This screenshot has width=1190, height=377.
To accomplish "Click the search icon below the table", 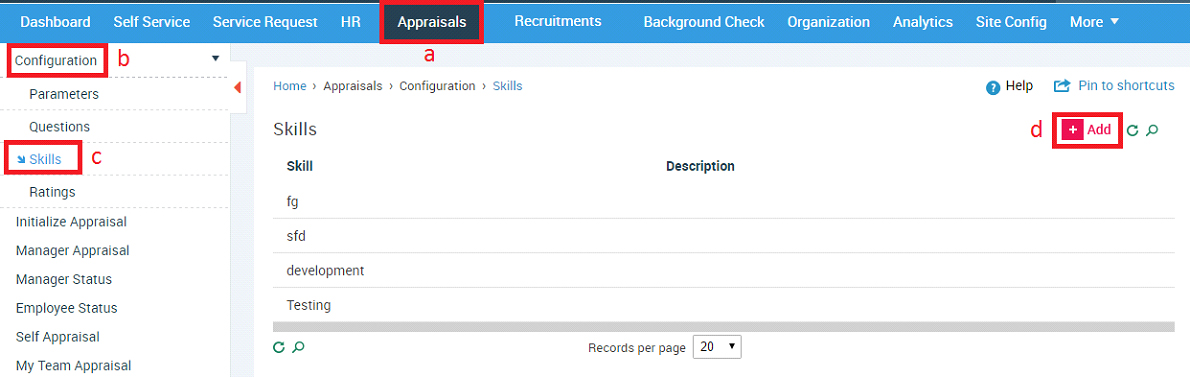I will pyautogui.click(x=298, y=347).
